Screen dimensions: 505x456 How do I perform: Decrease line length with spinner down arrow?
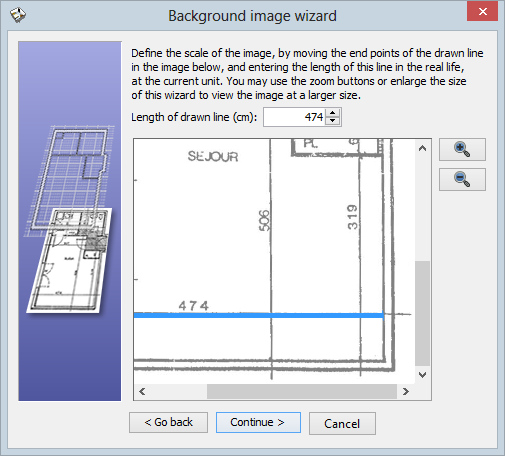coord(332,121)
